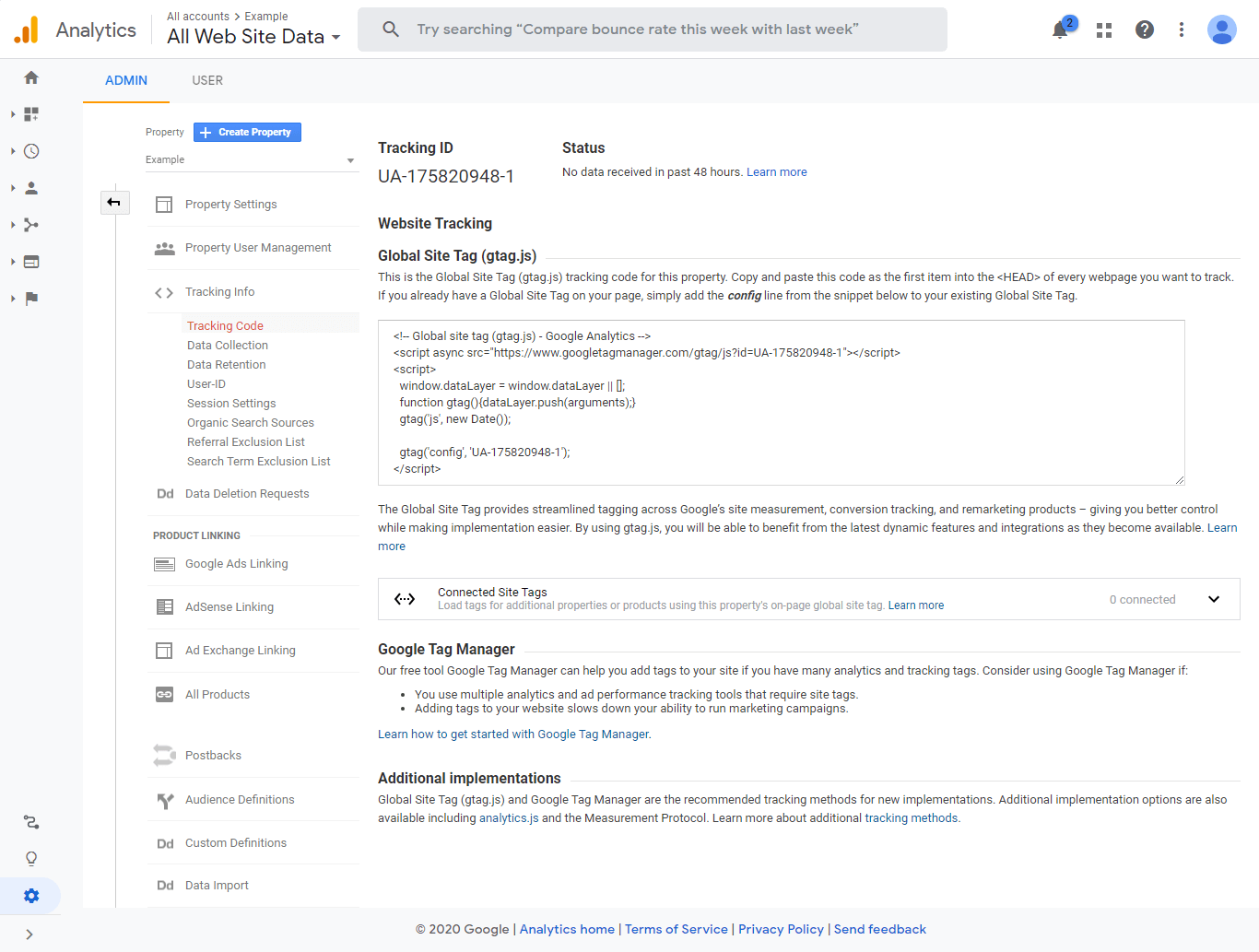The image size is (1259, 952).
Task: Open the Google apps grid icon
Action: (1104, 30)
